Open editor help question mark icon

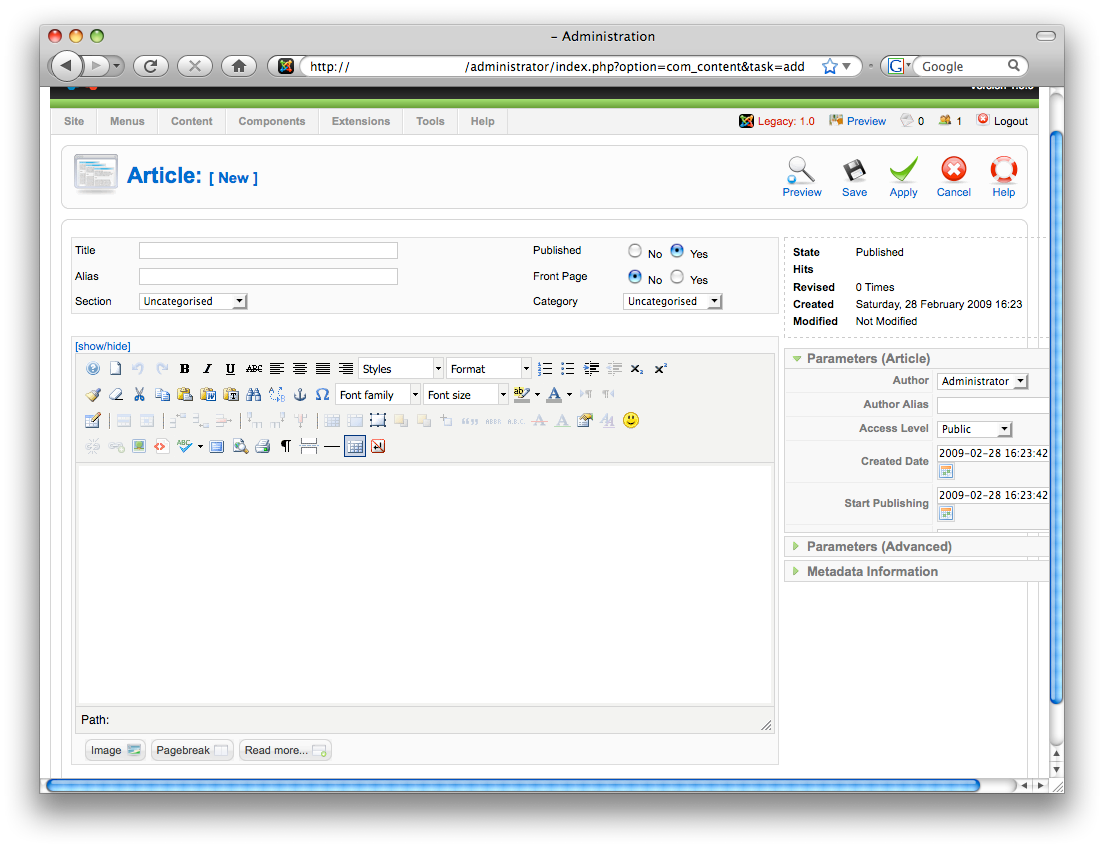93,368
